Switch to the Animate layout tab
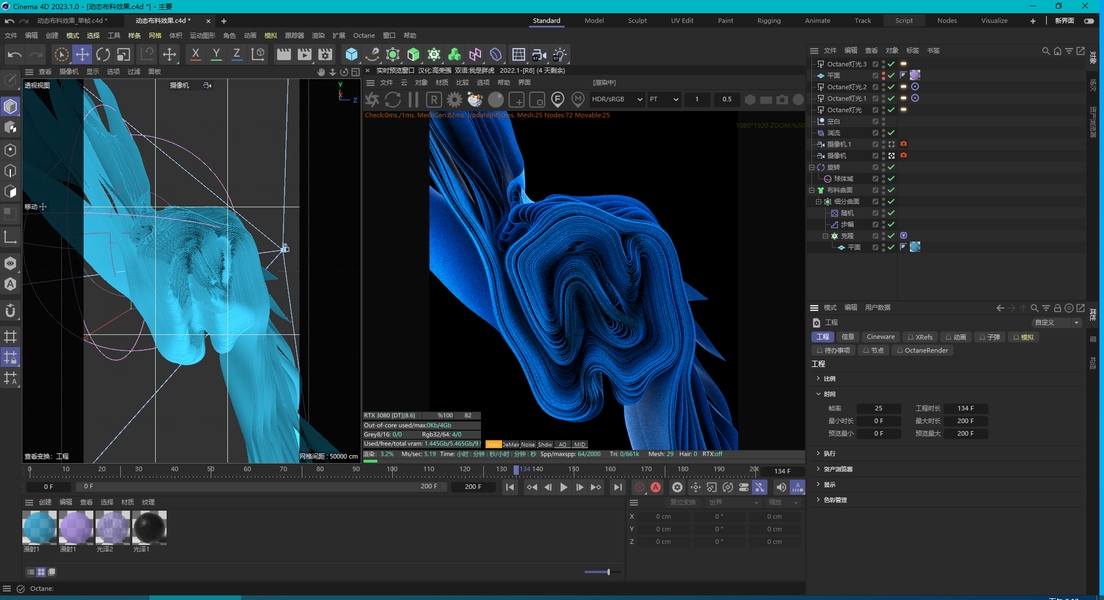Image resolution: width=1104 pixels, height=600 pixels. coord(817,20)
